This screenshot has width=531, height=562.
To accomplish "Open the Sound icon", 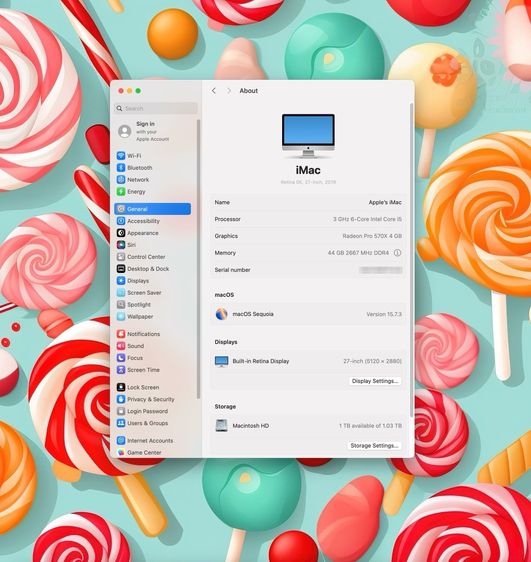I will click(121, 346).
